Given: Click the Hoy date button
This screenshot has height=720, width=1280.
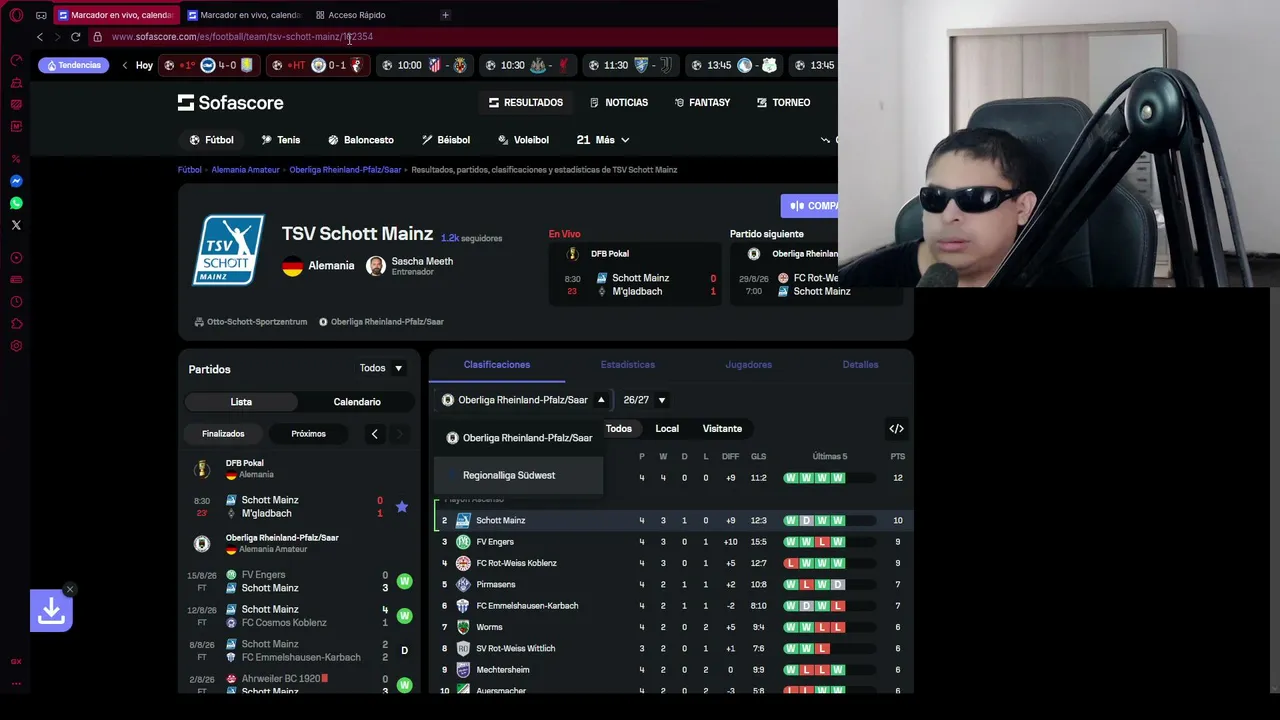Looking at the screenshot, I should coord(144,66).
